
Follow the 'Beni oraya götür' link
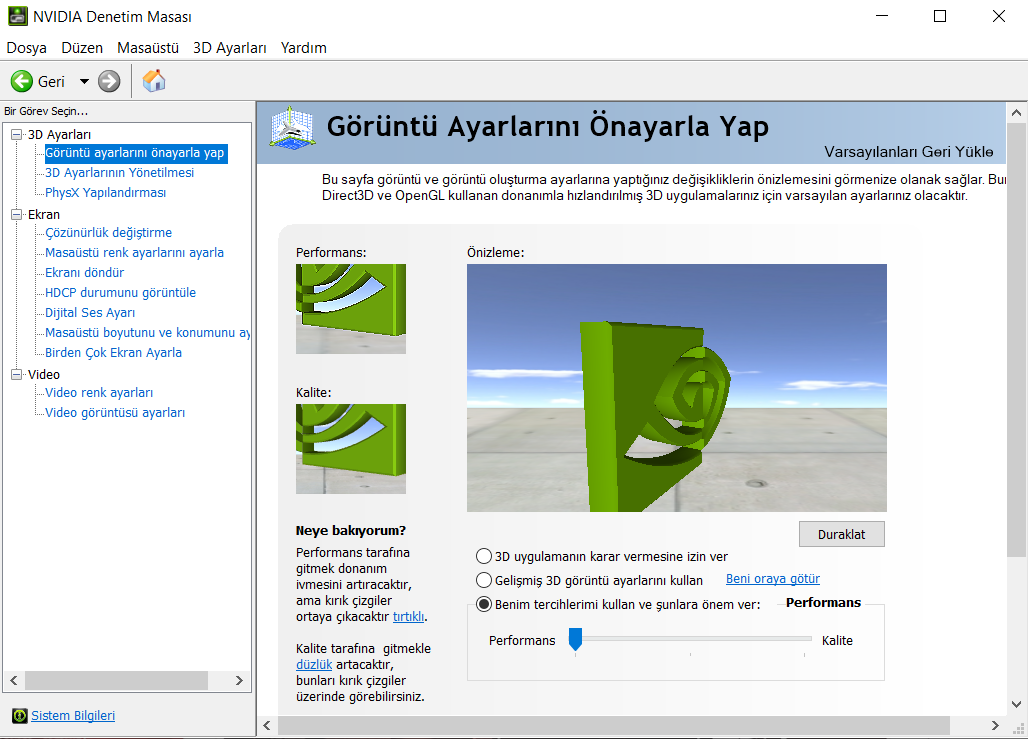[772, 579]
